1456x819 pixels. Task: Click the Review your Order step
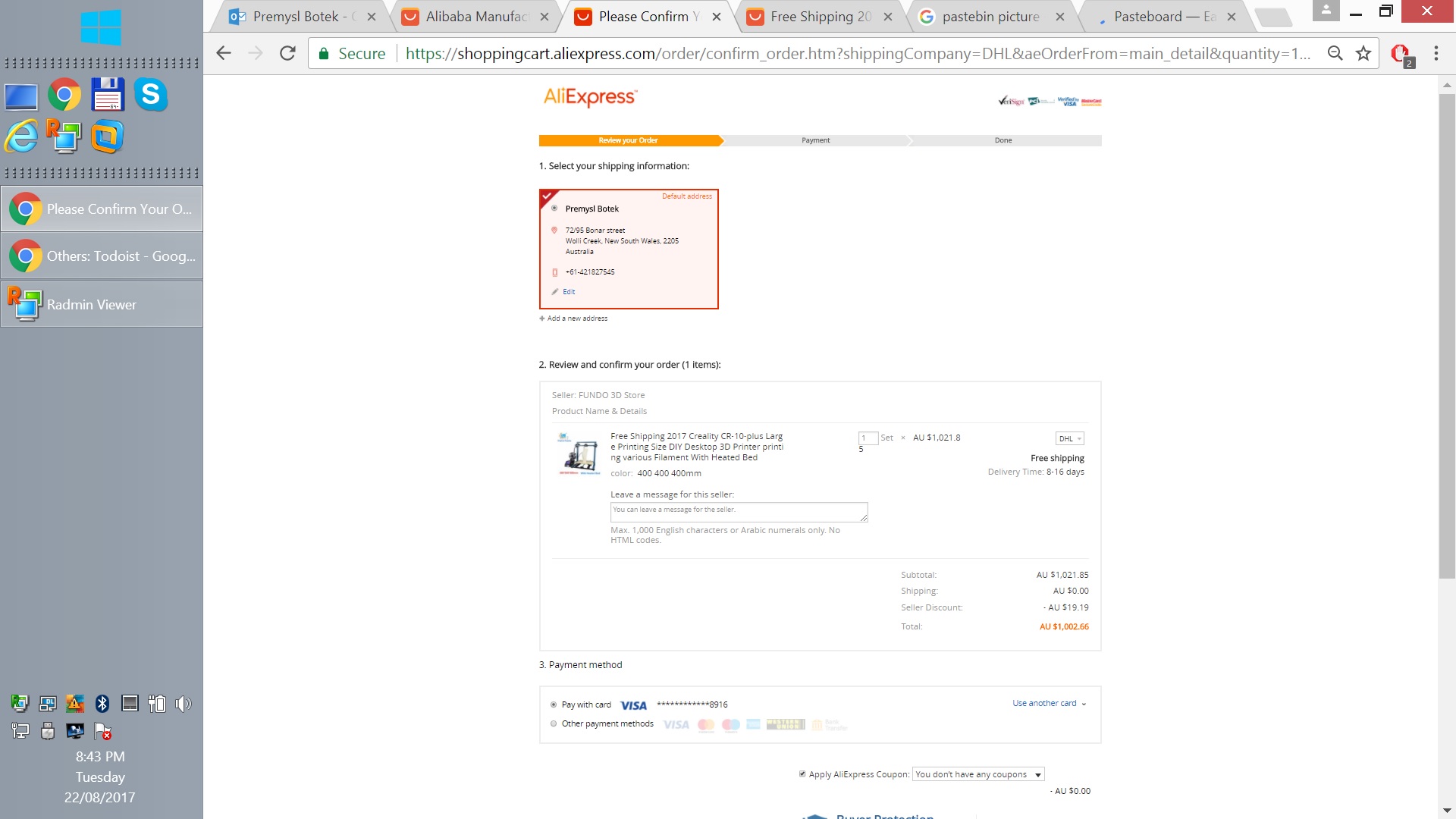click(x=628, y=140)
